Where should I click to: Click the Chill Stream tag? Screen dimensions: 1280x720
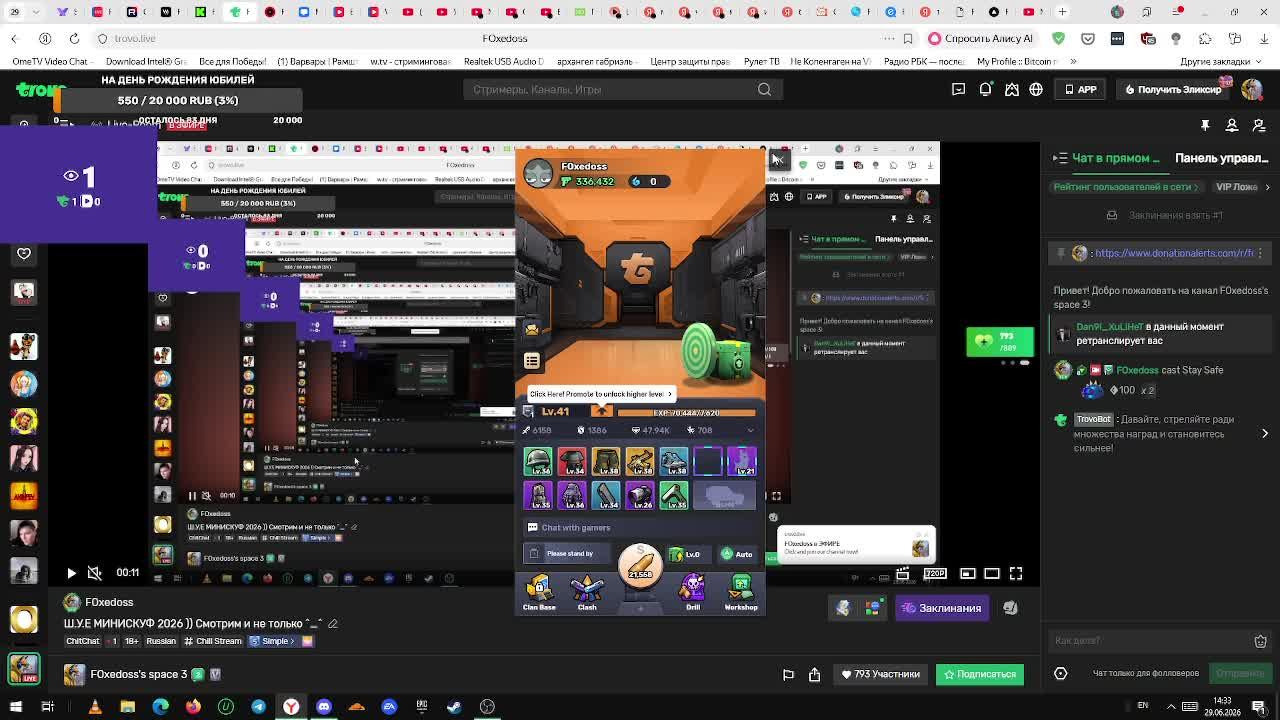point(213,641)
